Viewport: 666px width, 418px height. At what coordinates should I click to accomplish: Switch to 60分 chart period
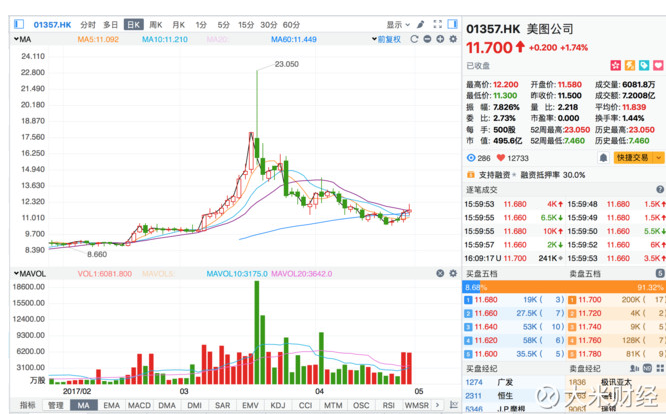pos(291,25)
